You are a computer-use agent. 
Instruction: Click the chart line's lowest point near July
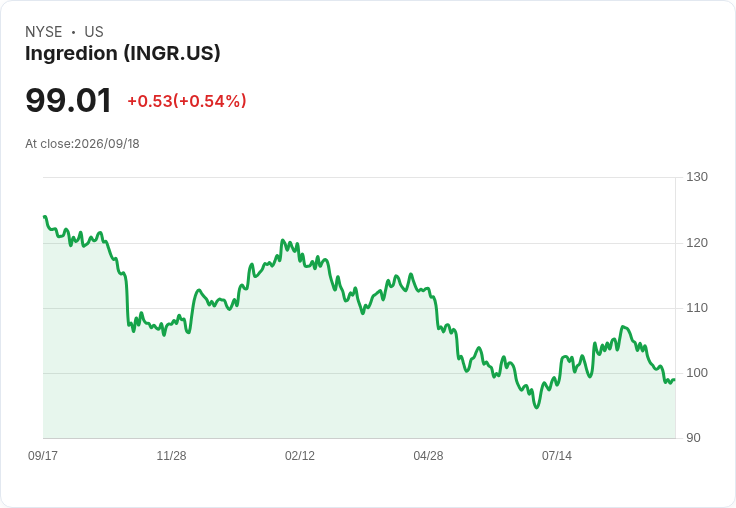(537, 408)
